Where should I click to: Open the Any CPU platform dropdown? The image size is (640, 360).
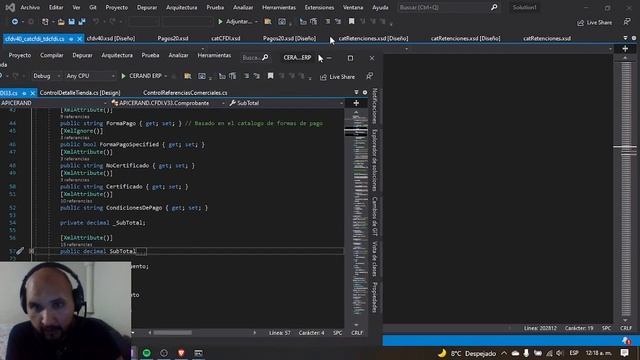click(90, 76)
